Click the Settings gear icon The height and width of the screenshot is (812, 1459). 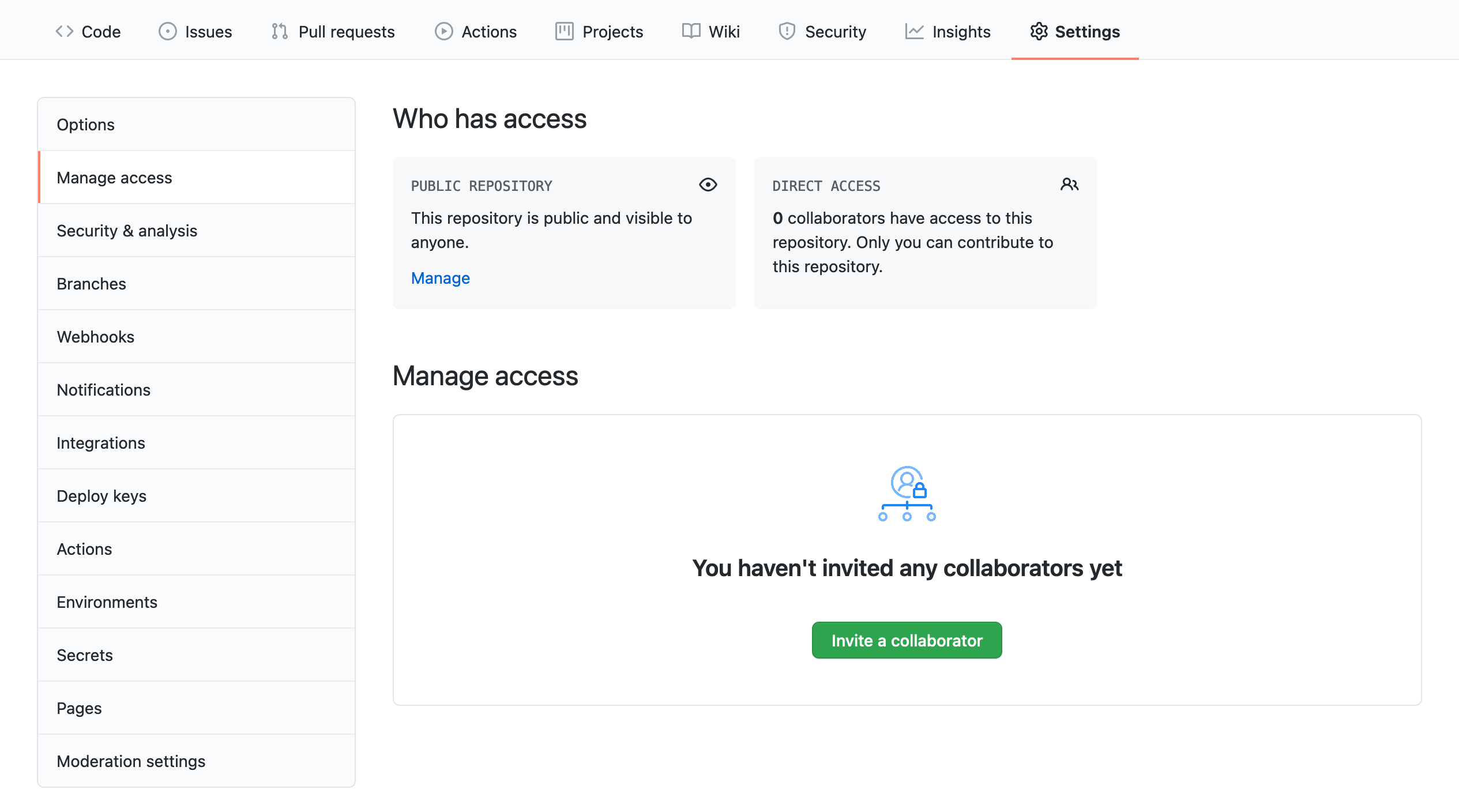[1039, 31]
